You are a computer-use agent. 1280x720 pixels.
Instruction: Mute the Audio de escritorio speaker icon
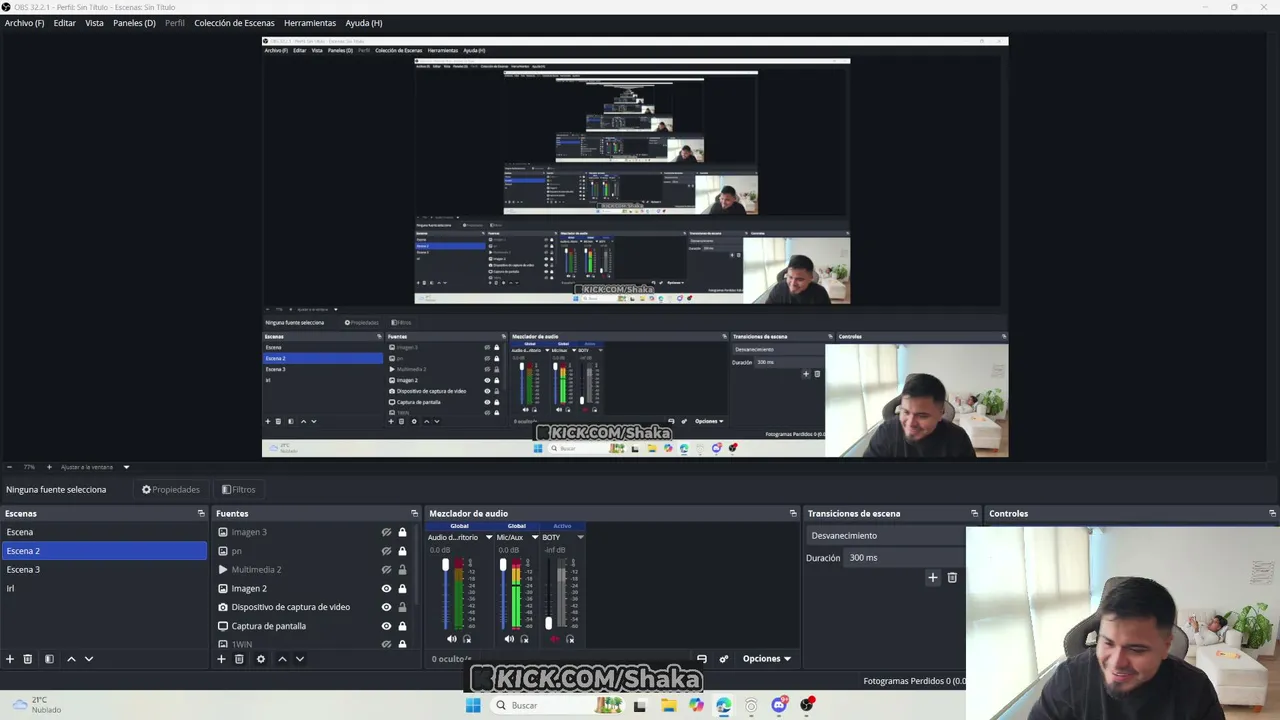[452, 639]
